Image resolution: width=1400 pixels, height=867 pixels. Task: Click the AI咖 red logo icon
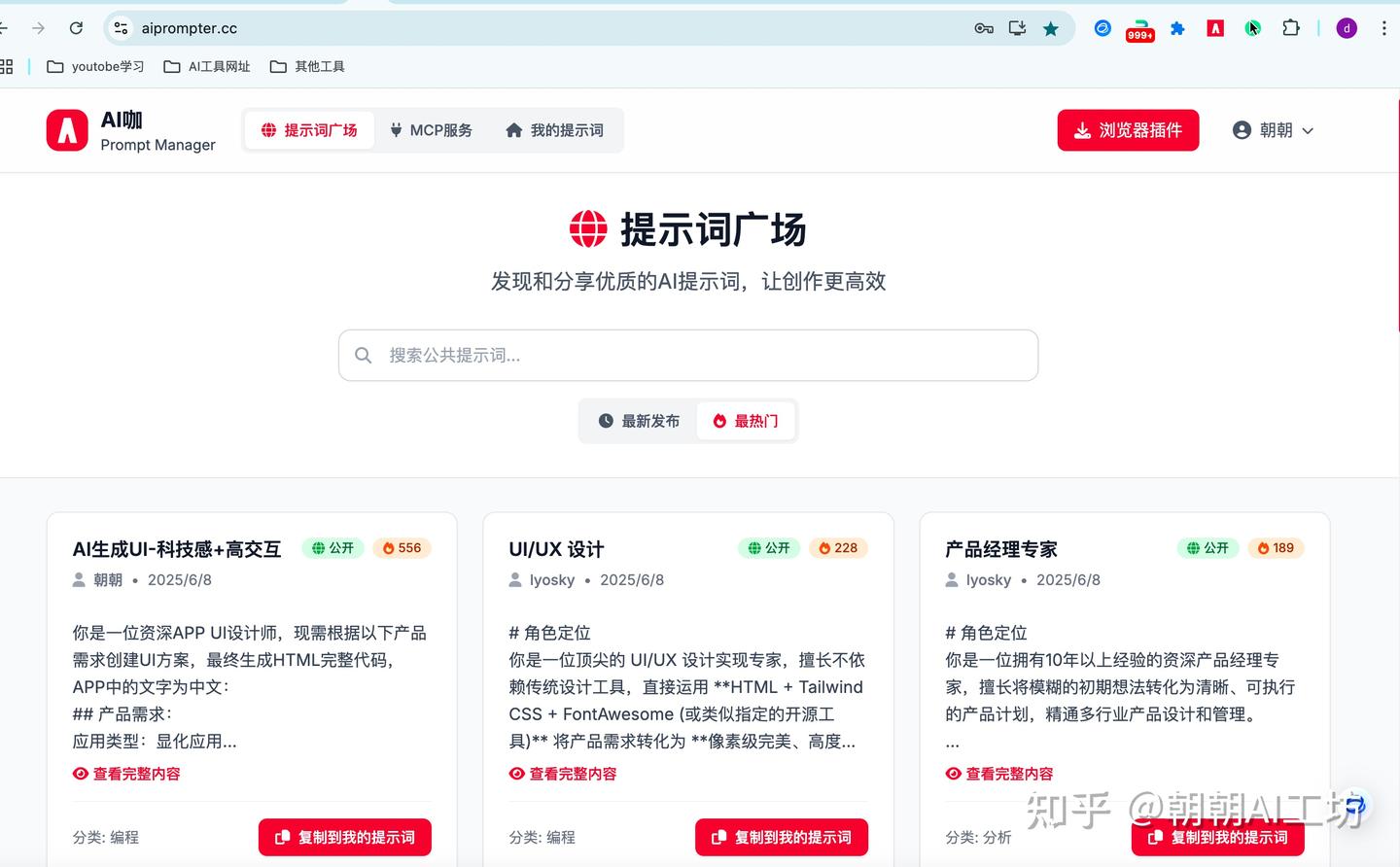tap(67, 130)
